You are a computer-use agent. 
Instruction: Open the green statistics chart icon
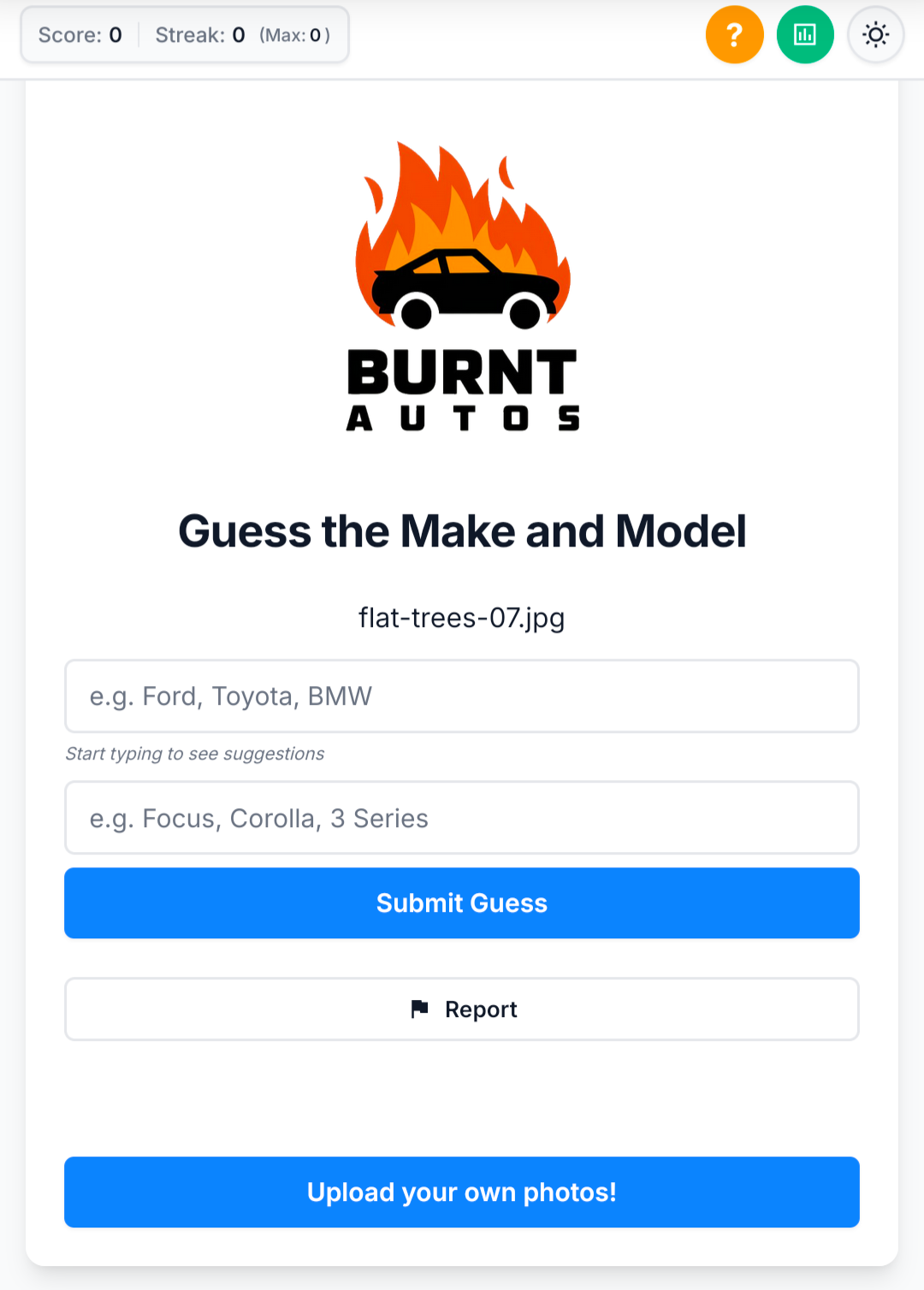coord(805,35)
